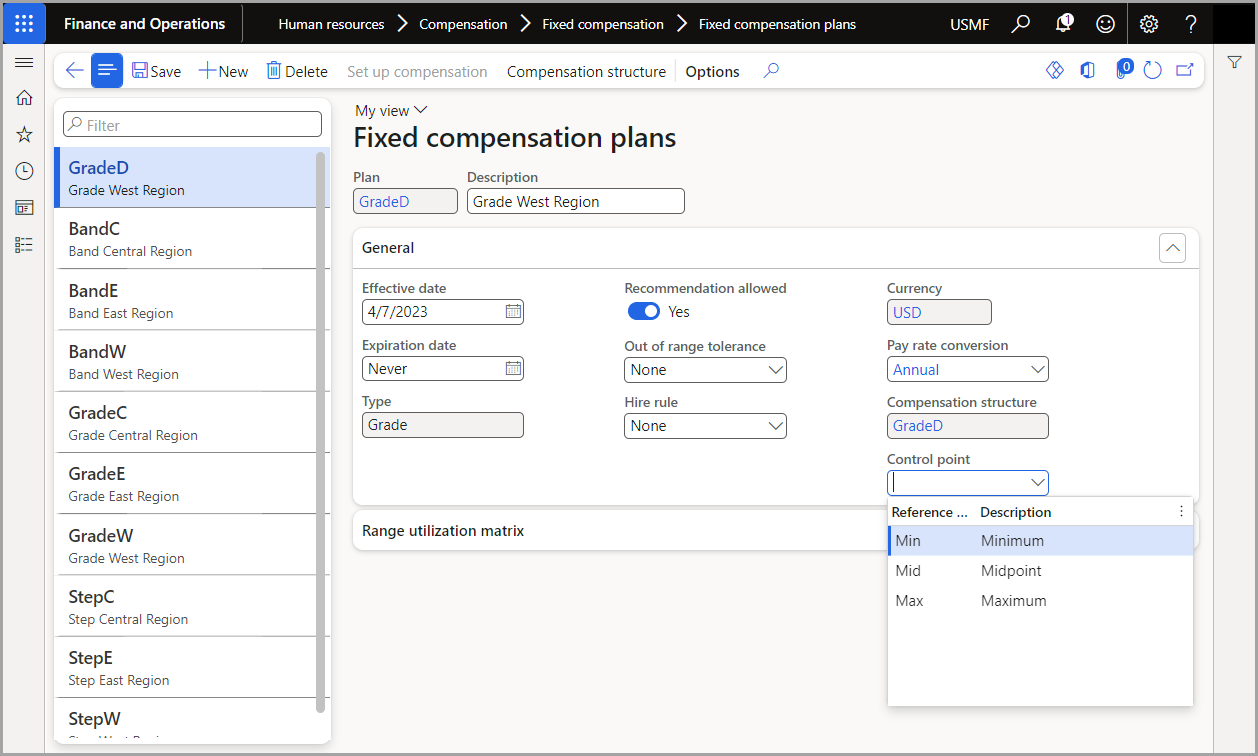Image resolution: width=1258 pixels, height=756 pixels.
Task: Click Compensation structure in action bar
Action: coord(586,72)
